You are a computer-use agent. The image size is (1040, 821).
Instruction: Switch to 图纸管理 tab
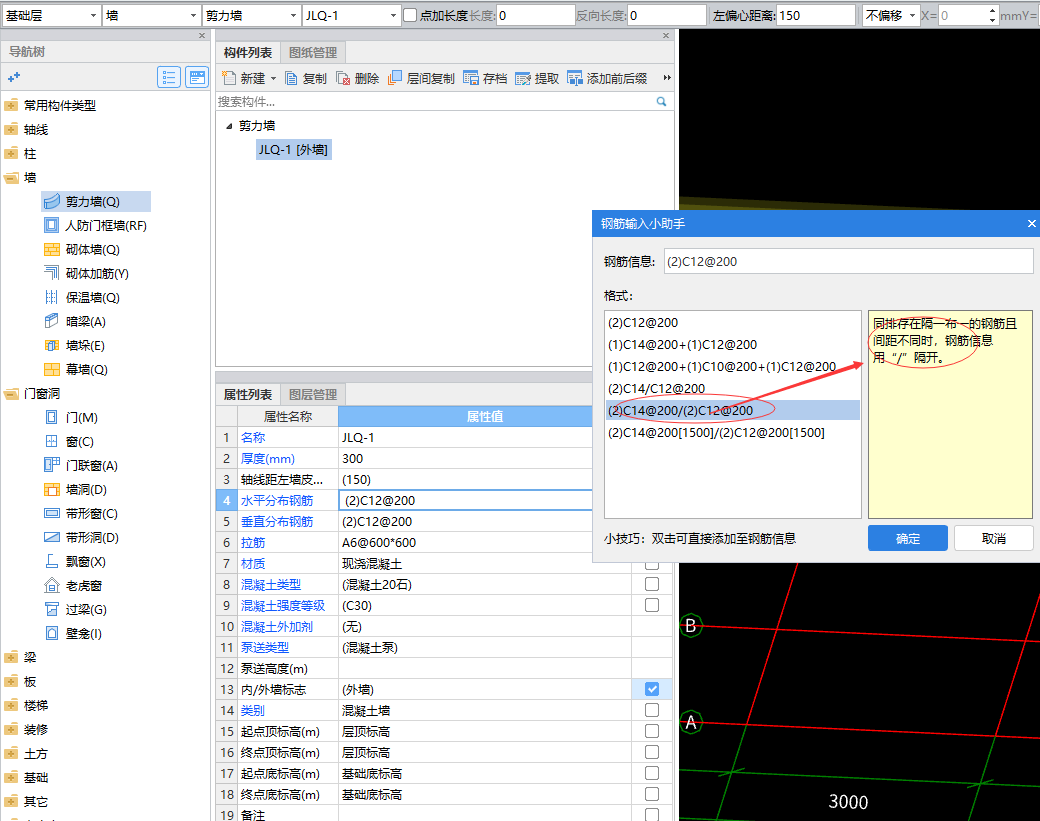tap(313, 53)
